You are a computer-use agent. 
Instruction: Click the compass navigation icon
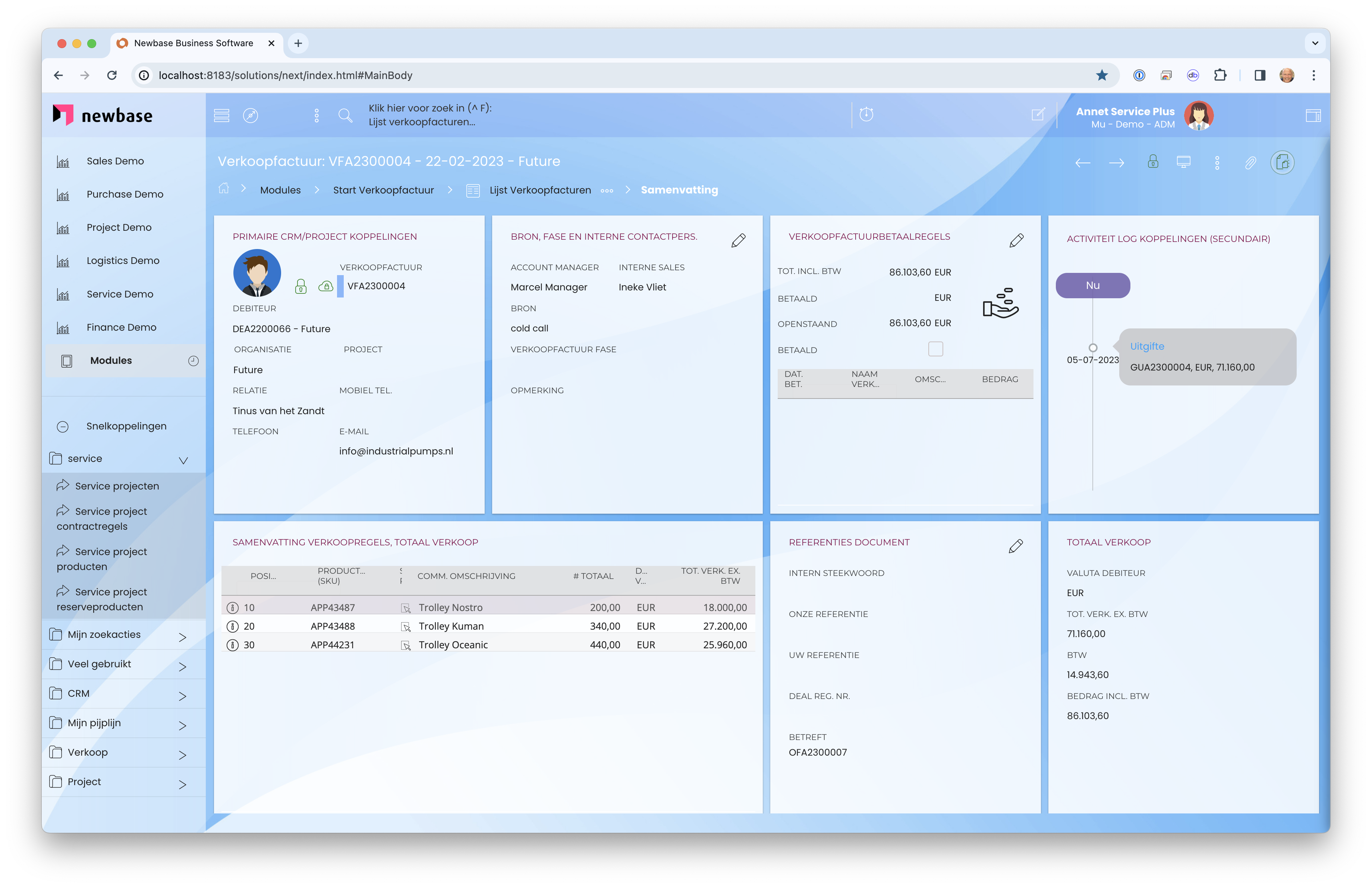[x=250, y=115]
